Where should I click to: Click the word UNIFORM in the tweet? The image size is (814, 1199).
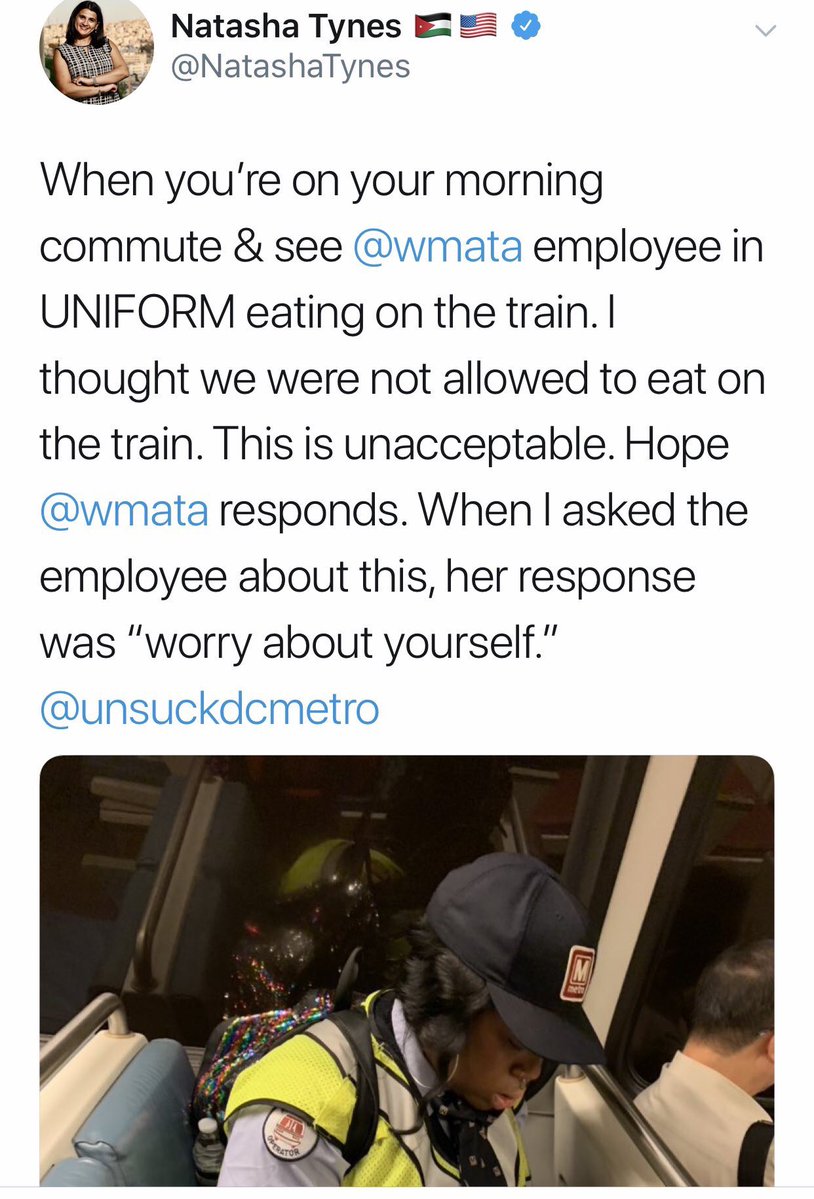click(x=138, y=313)
